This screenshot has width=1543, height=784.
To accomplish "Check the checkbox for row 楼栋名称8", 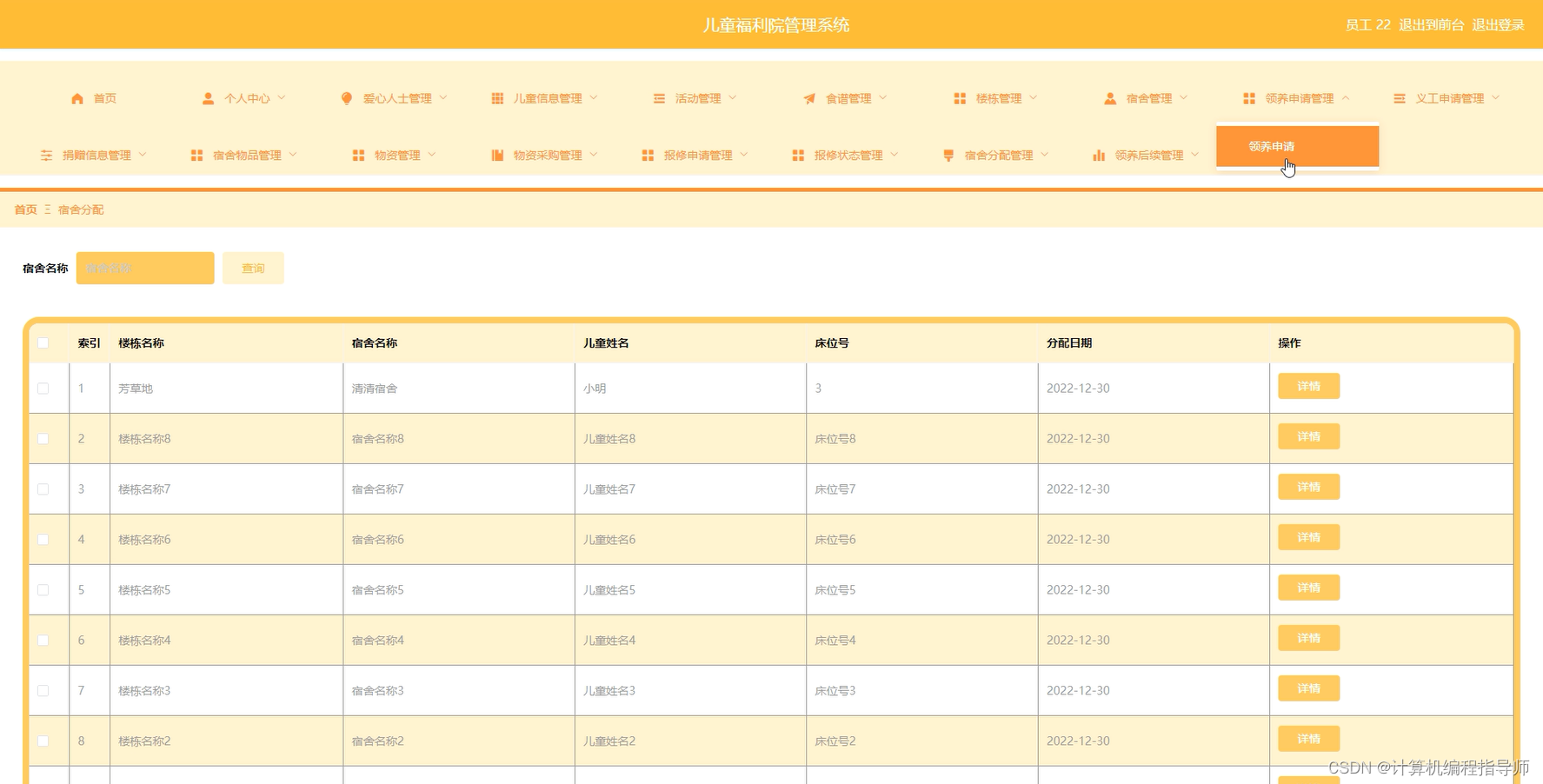I will [43, 438].
